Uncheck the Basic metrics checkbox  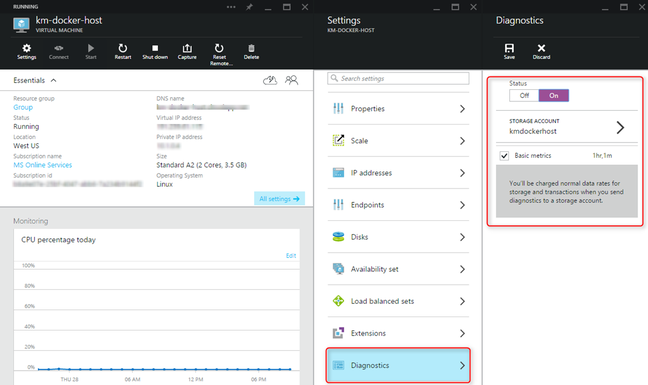point(504,156)
